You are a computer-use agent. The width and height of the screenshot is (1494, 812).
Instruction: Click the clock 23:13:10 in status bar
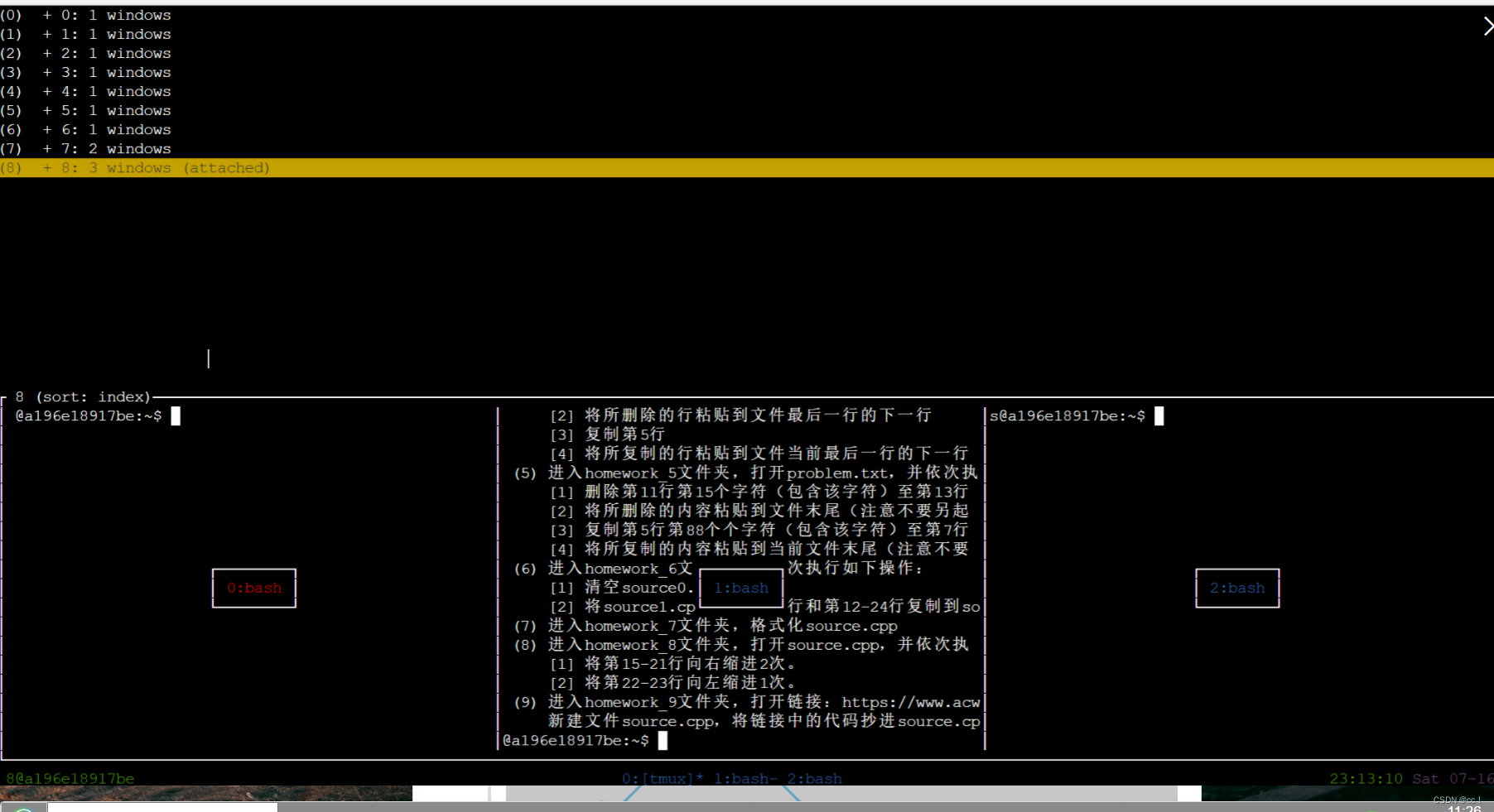(1366, 779)
